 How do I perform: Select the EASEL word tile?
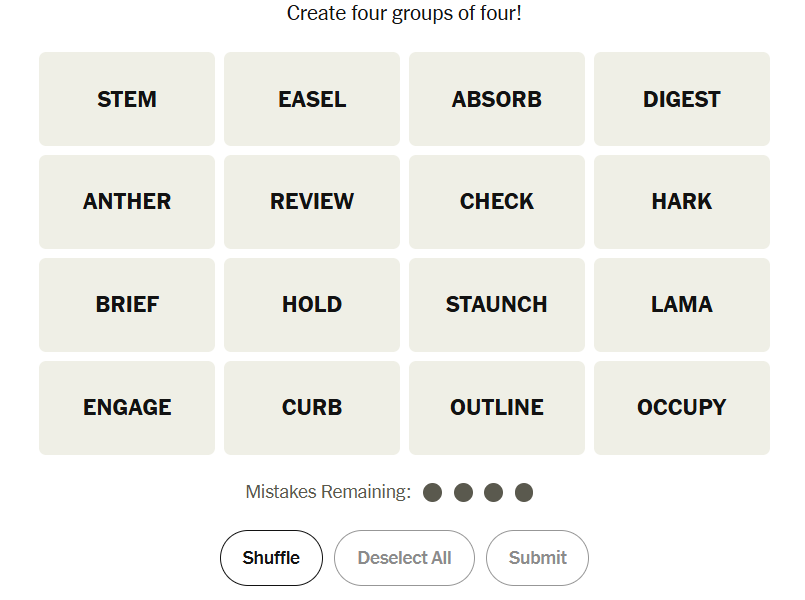pyautogui.click(x=312, y=99)
